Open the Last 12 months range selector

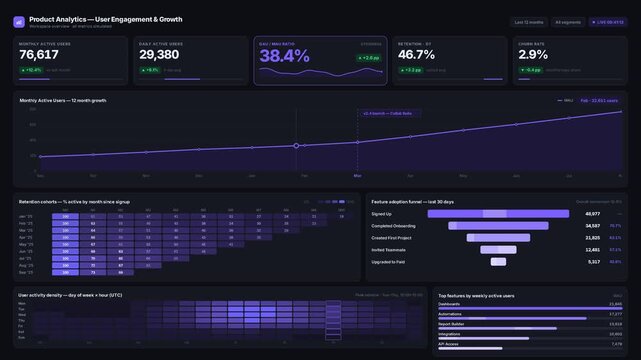coord(529,22)
